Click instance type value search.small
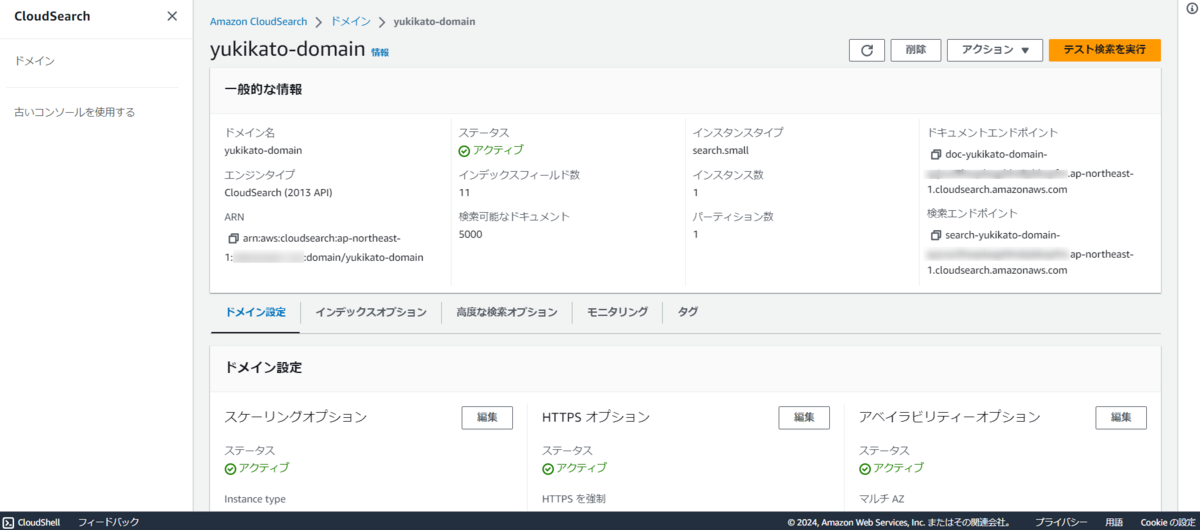This screenshot has height=530, width=1200. (721, 151)
